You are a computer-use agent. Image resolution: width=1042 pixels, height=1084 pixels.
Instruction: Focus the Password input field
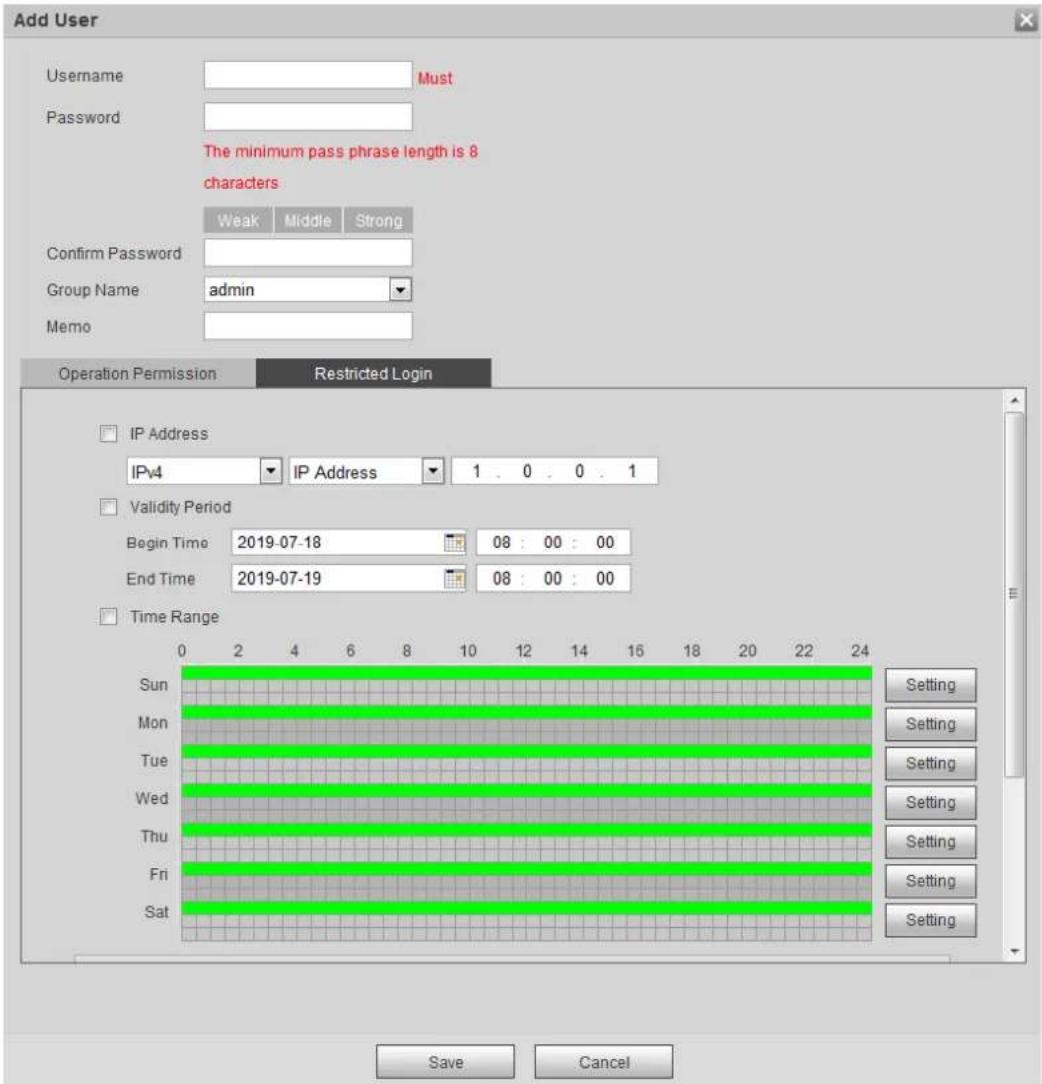[x=308, y=117]
